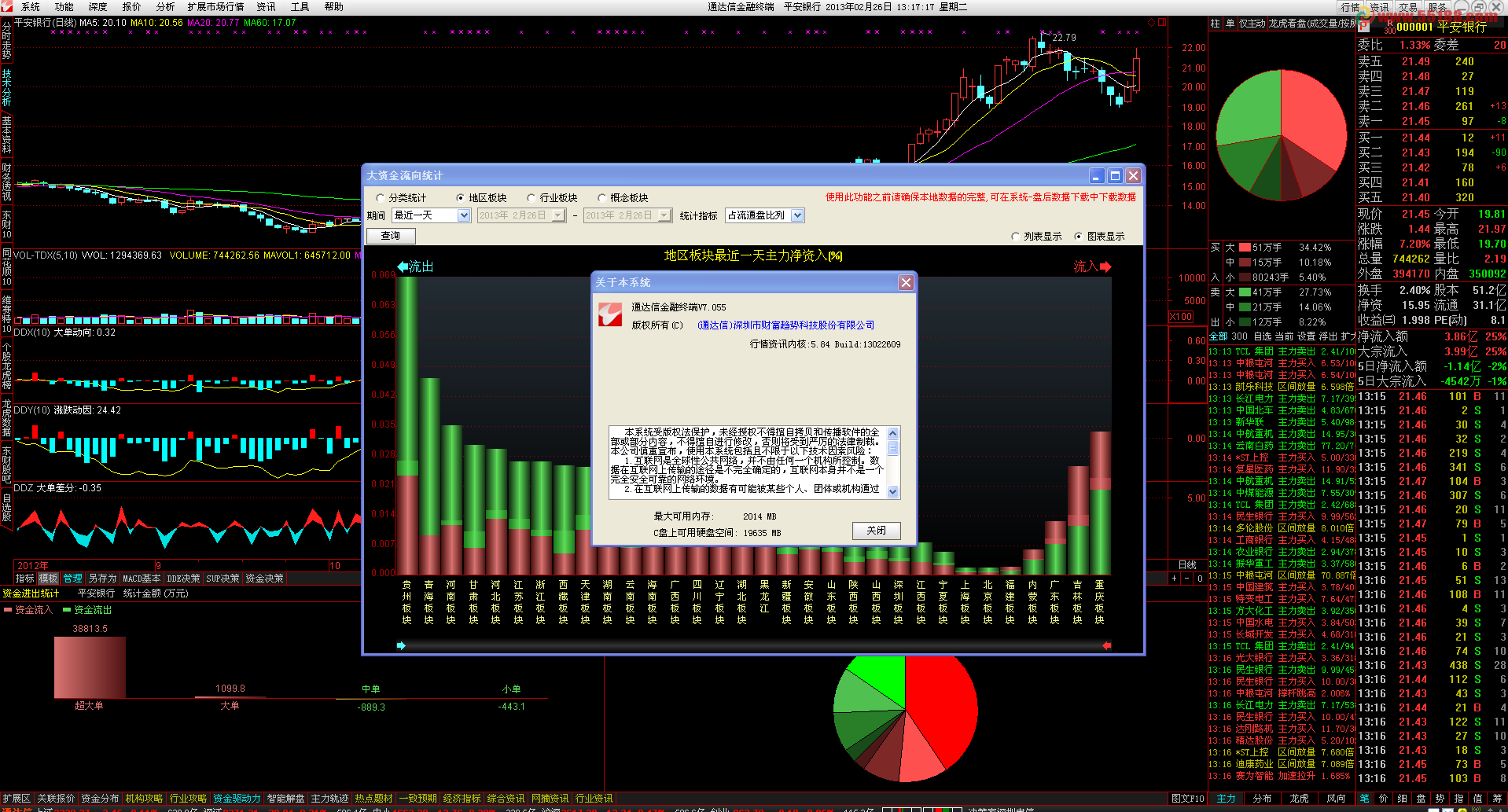Click the scroll-down arrow in the About dialog text box
This screenshot has height=812, width=1508.
(892, 491)
